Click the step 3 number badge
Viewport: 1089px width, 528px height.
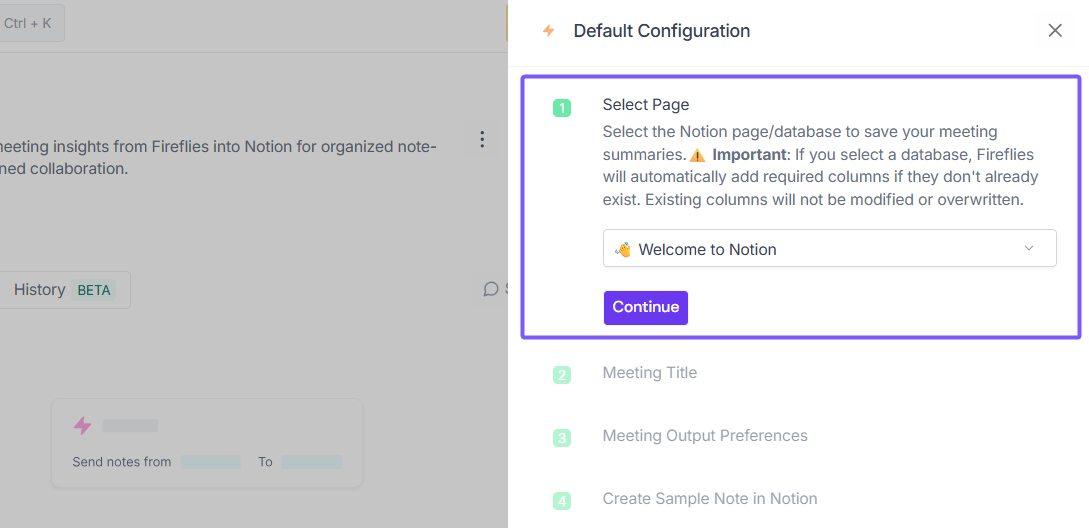click(562, 438)
